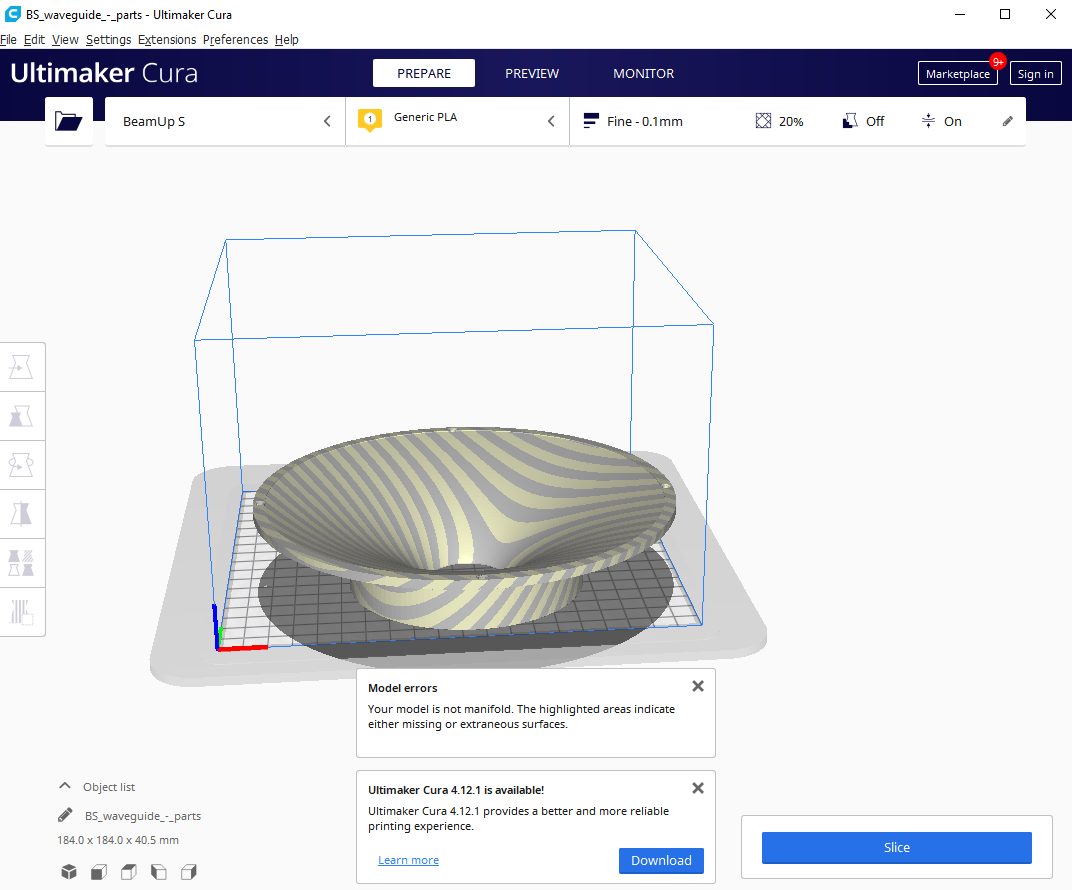Close the Cura update available notification
This screenshot has height=890, width=1072.
pyautogui.click(x=697, y=787)
